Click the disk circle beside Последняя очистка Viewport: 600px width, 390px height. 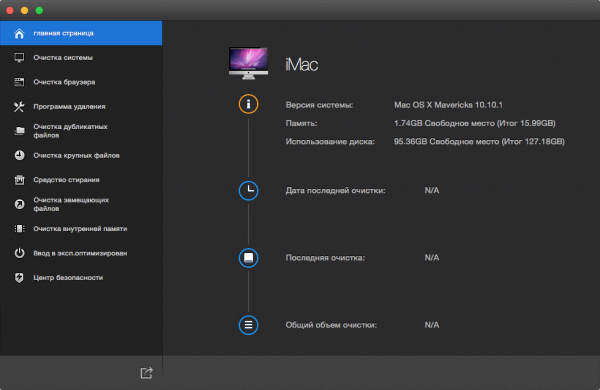click(248, 258)
